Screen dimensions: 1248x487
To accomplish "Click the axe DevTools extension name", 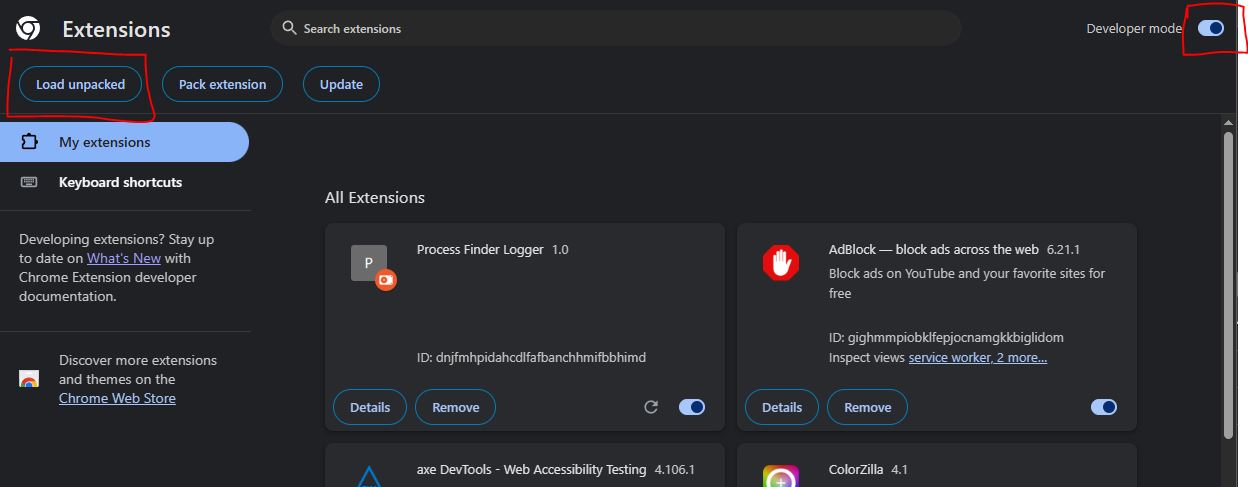I will [532, 469].
